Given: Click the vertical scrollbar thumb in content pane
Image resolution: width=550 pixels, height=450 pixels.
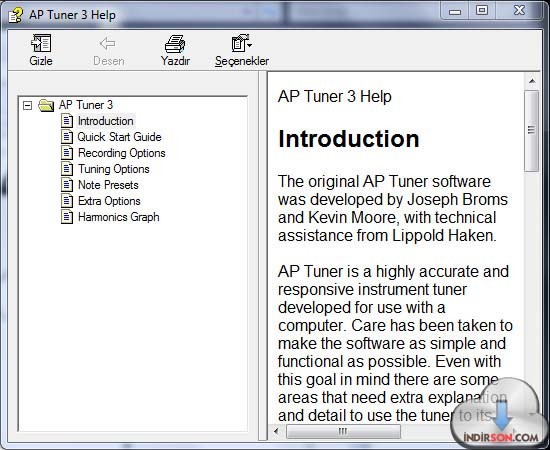Looking at the screenshot, I should click(x=532, y=130).
